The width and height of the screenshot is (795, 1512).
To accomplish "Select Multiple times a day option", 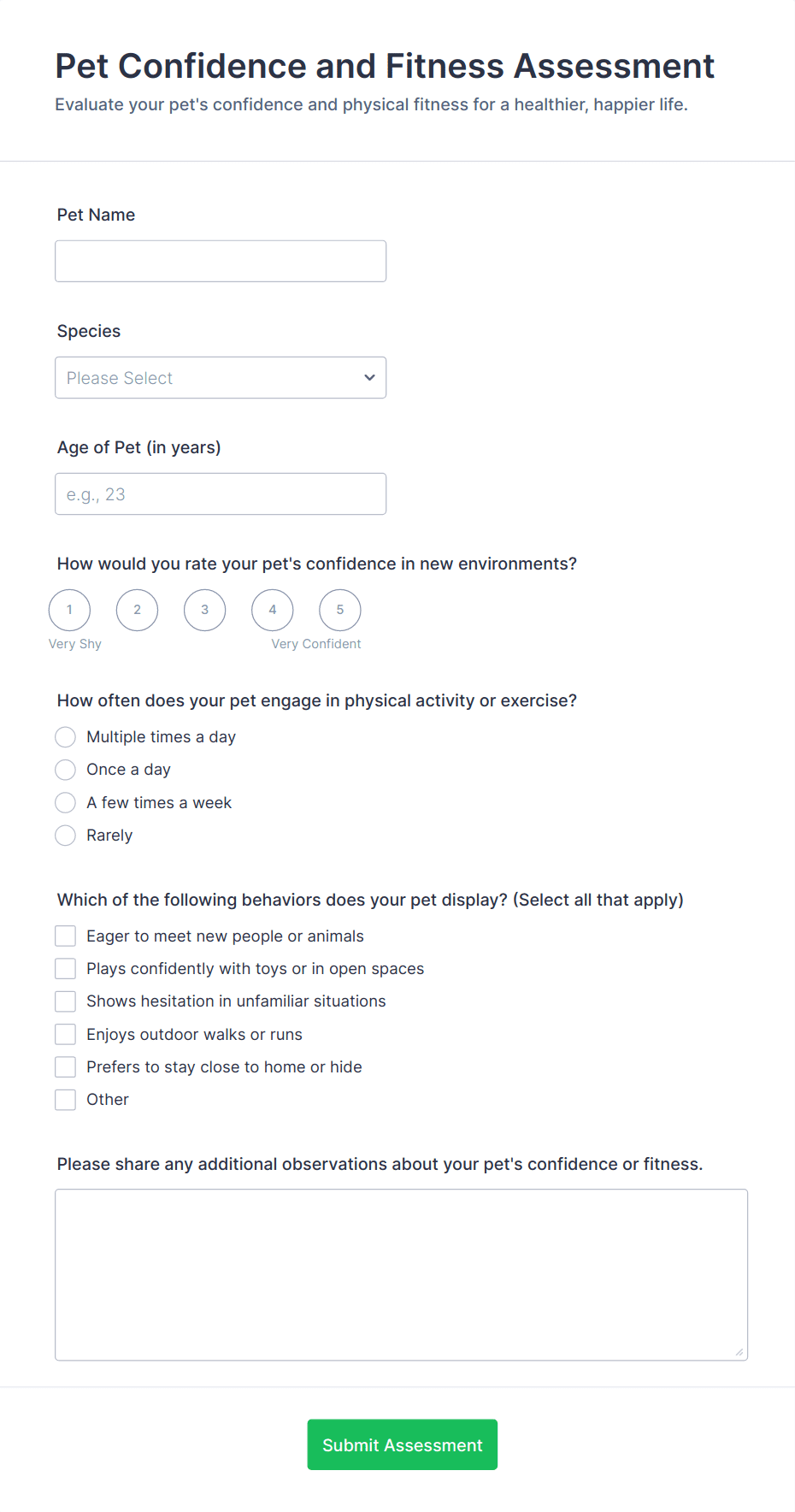I will point(66,737).
